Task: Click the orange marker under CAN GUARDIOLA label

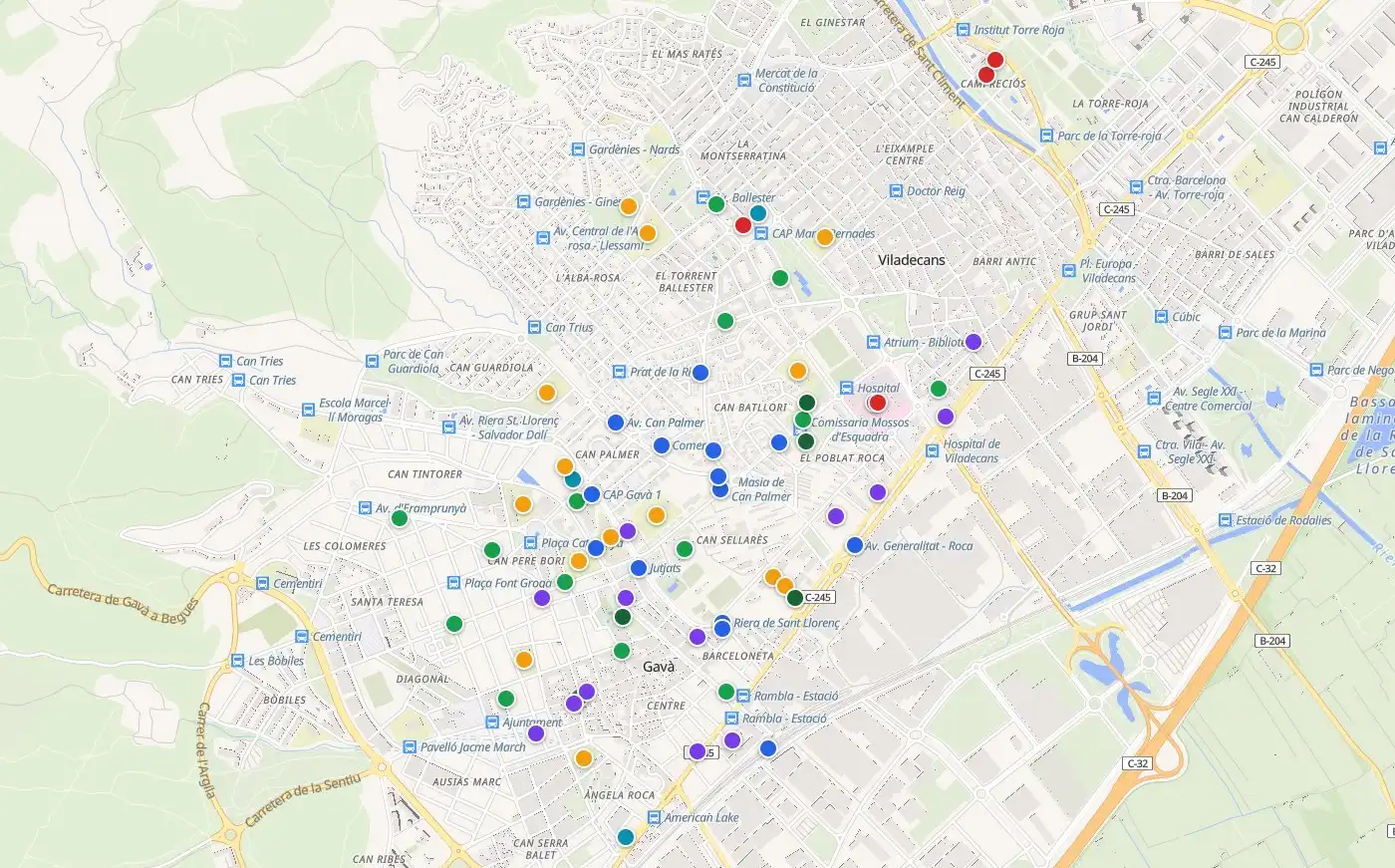Action: 546,393
